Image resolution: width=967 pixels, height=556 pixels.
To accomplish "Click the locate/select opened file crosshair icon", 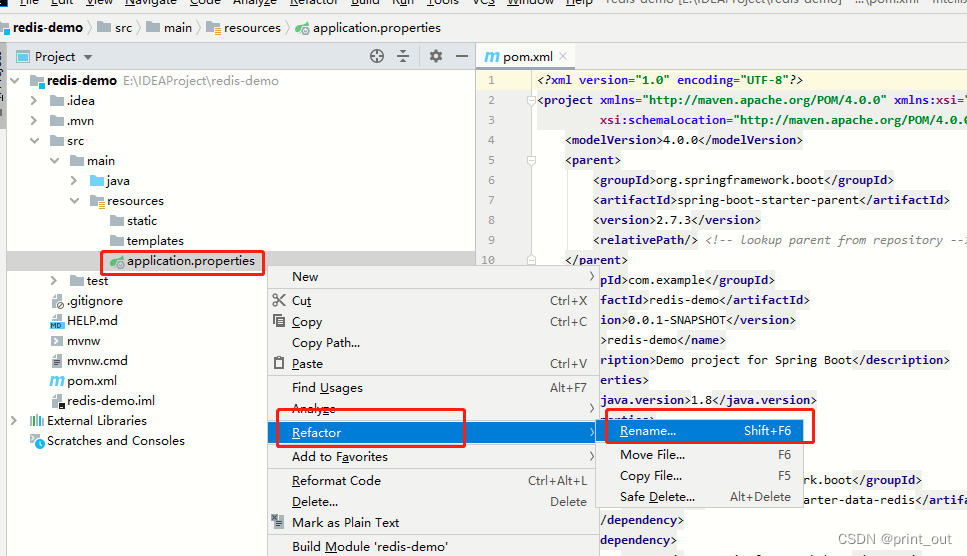I will [x=377, y=57].
